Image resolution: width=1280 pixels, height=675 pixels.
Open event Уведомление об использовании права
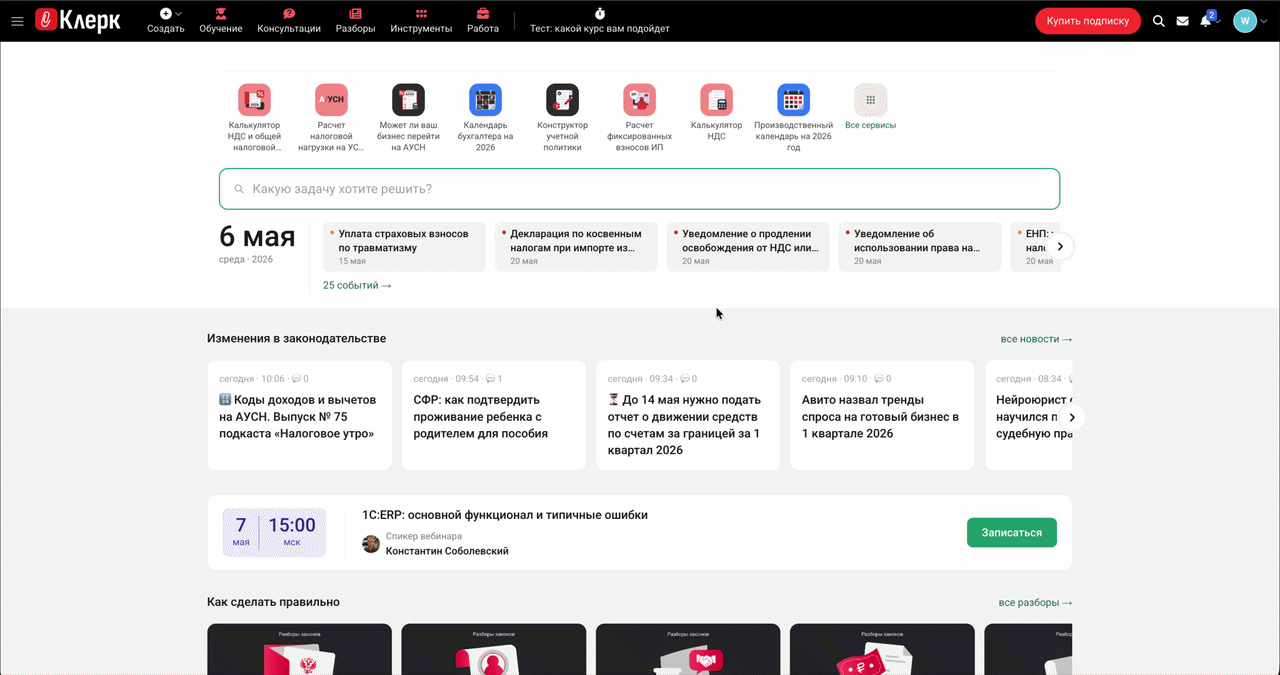click(x=920, y=247)
